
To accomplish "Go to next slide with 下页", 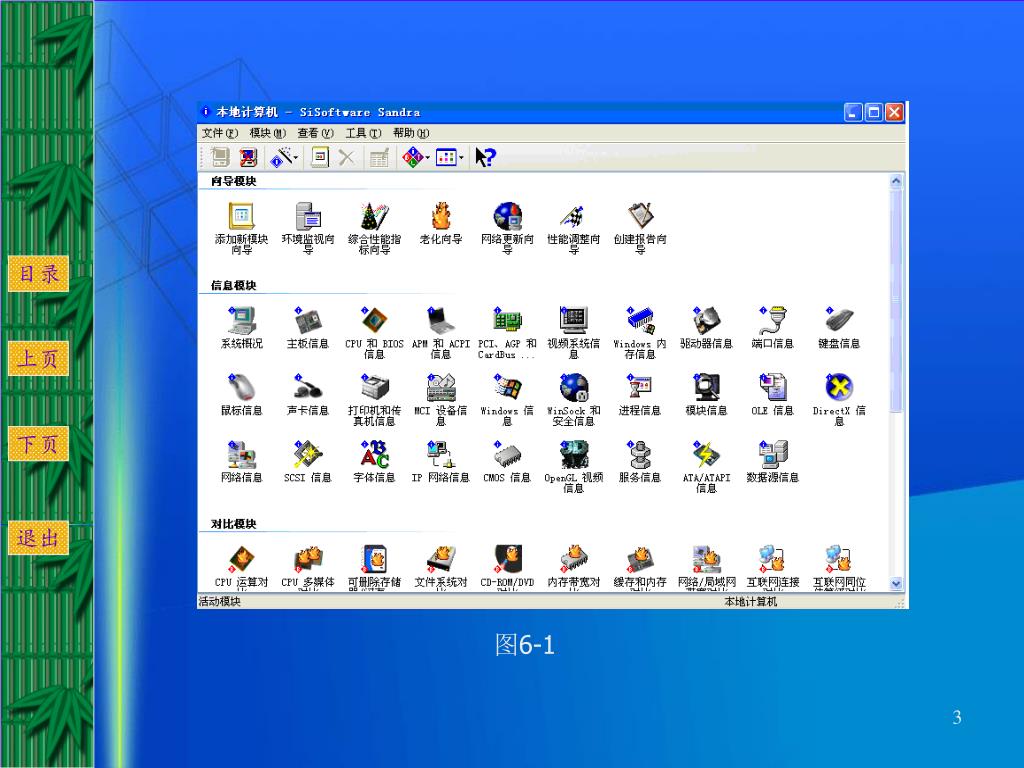I will pos(39,444).
